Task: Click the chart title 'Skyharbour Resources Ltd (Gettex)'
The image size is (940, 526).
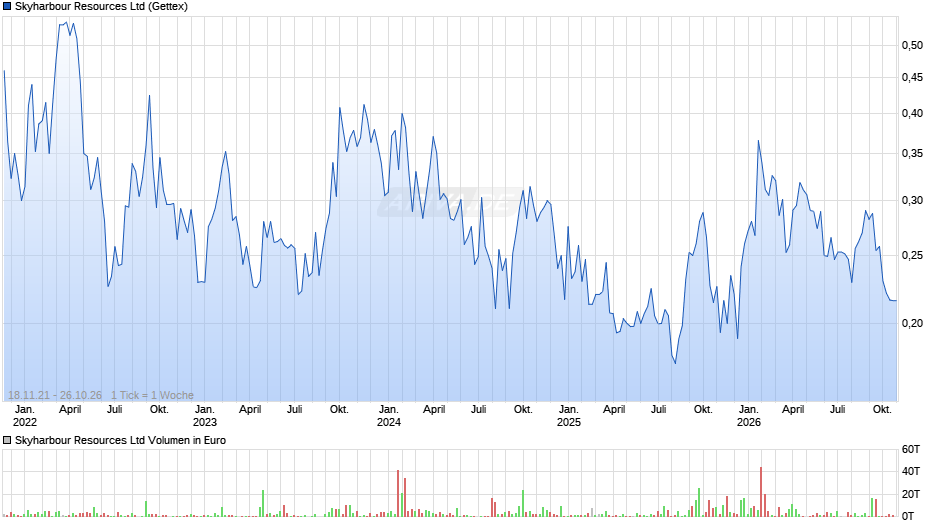Action: click(101, 7)
